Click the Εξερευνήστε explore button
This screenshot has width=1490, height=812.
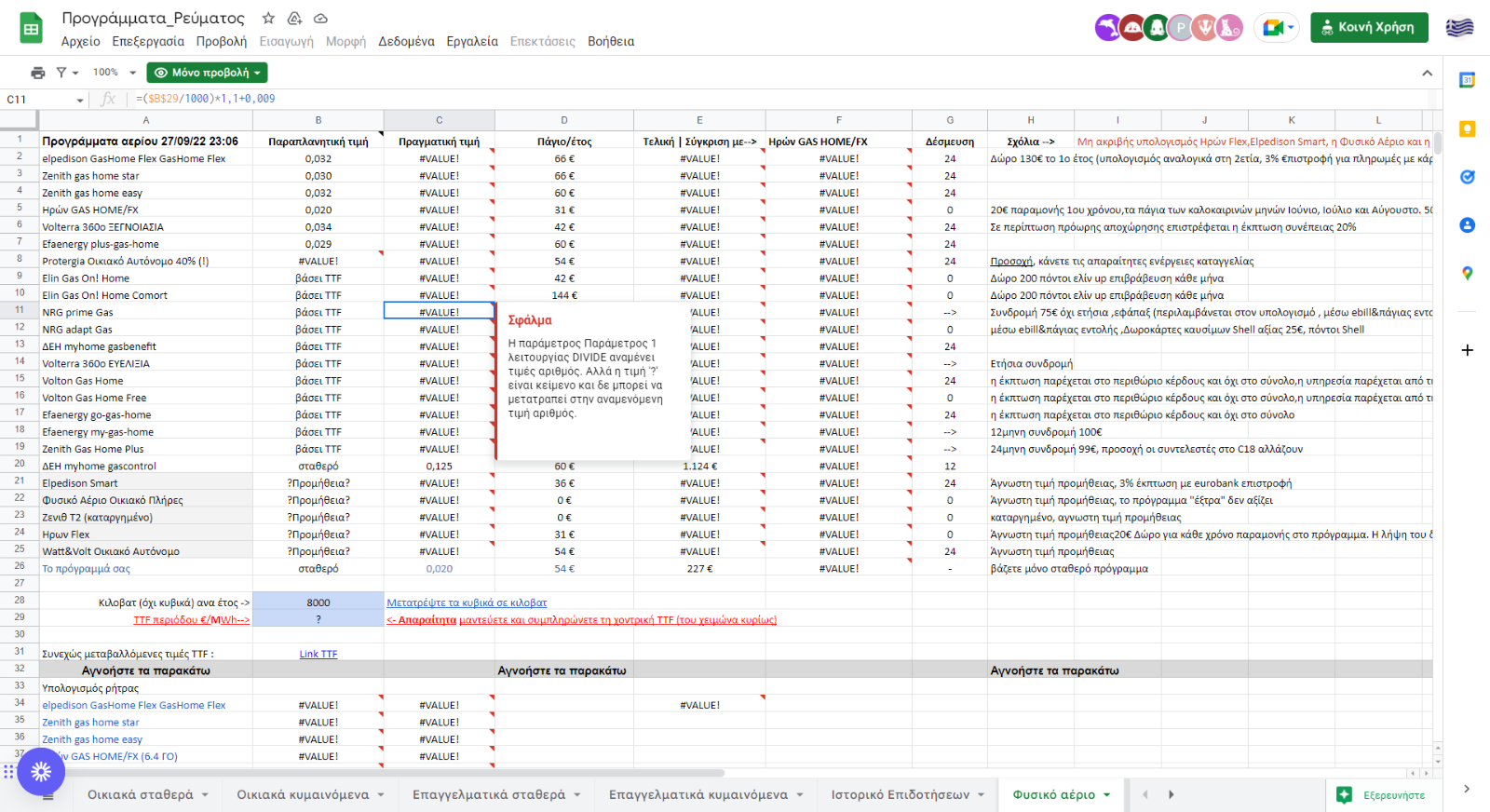click(x=1382, y=795)
